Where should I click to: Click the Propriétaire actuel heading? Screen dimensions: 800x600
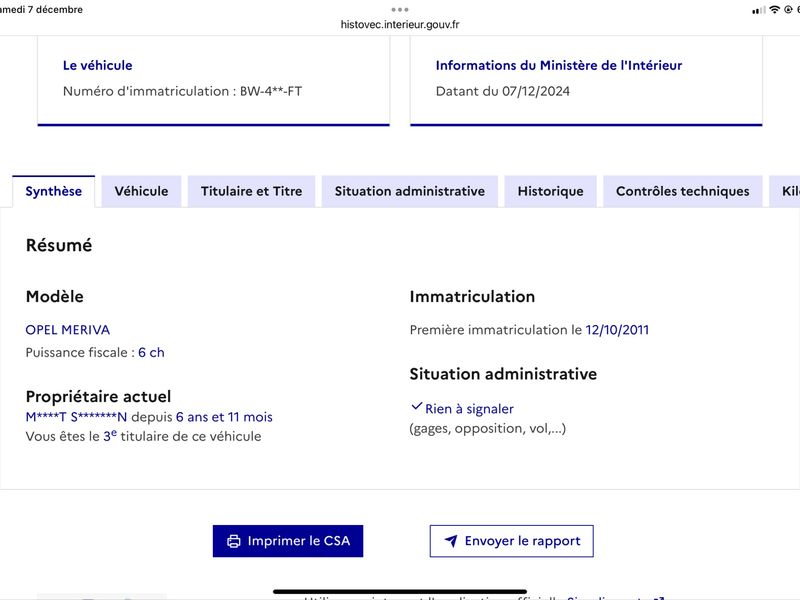click(98, 396)
